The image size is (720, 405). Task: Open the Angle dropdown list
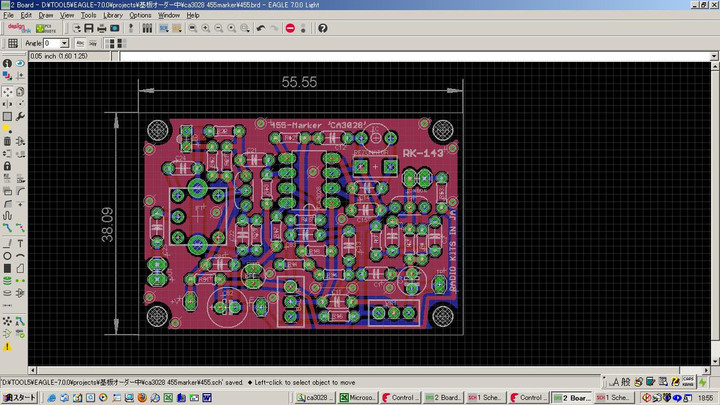(x=65, y=43)
